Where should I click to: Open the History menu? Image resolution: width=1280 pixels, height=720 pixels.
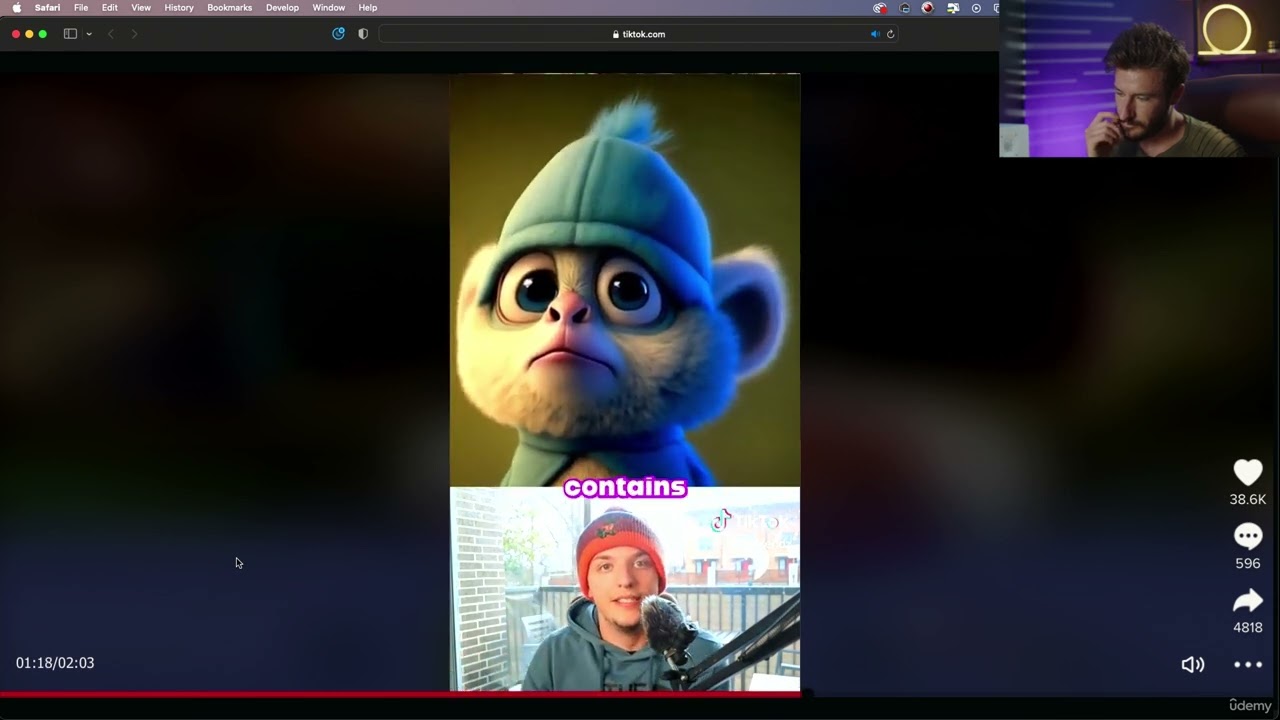(179, 8)
